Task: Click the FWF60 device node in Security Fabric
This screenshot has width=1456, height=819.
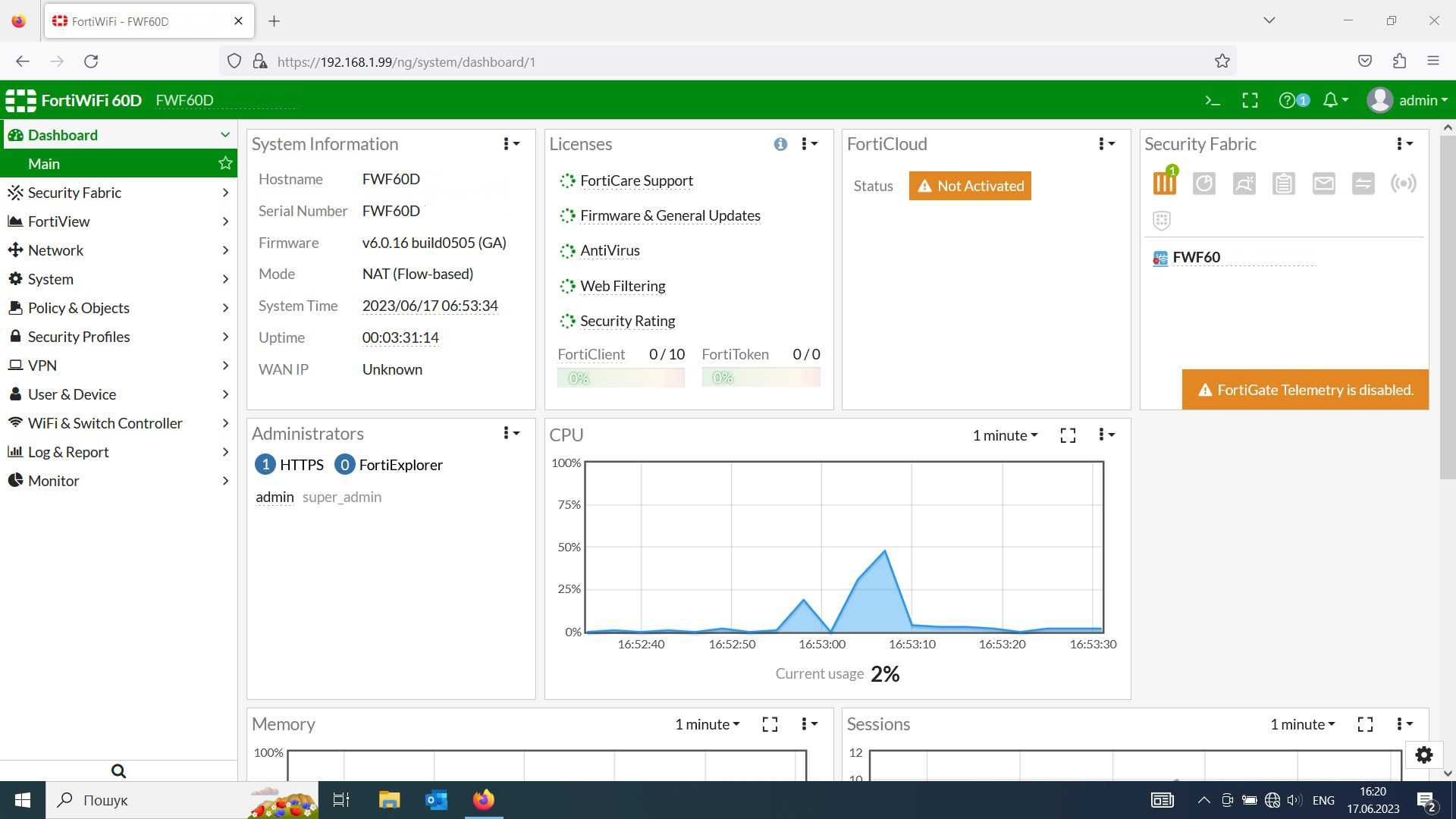Action: 1196,257
